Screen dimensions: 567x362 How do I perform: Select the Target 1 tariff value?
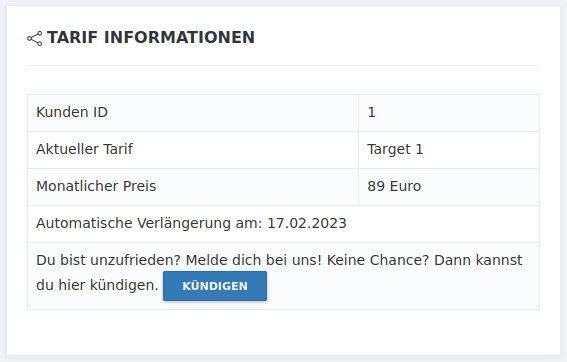coord(395,149)
